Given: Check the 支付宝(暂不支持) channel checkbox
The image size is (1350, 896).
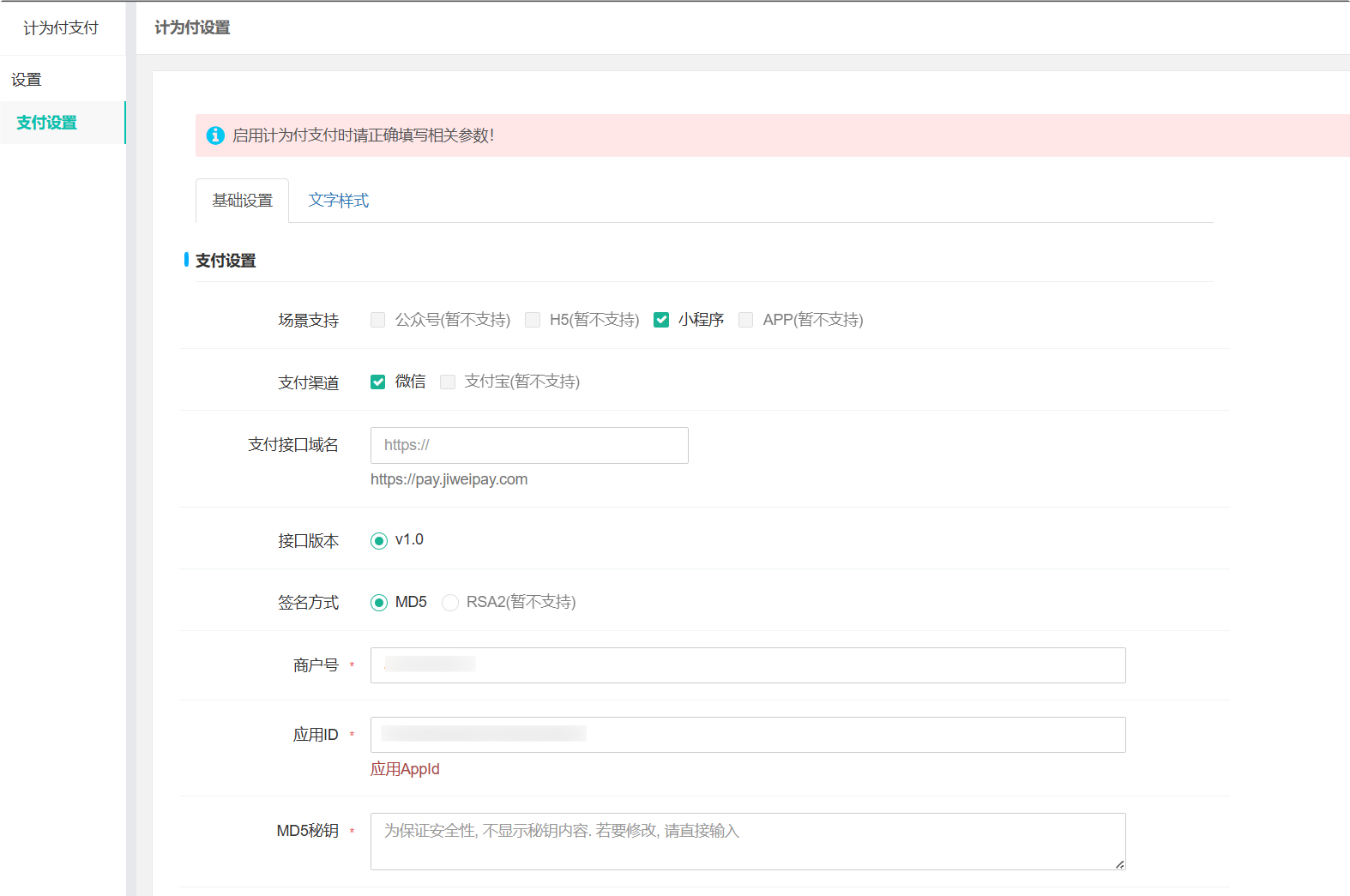Looking at the screenshot, I should (x=448, y=382).
